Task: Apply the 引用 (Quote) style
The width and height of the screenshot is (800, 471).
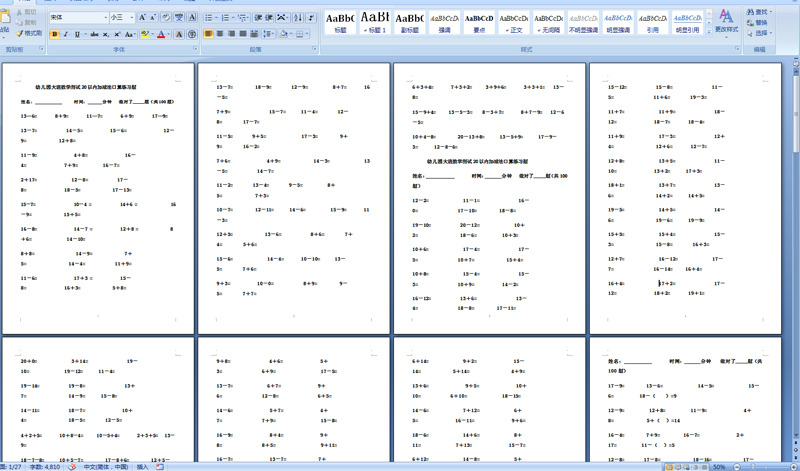Action: tap(653, 22)
